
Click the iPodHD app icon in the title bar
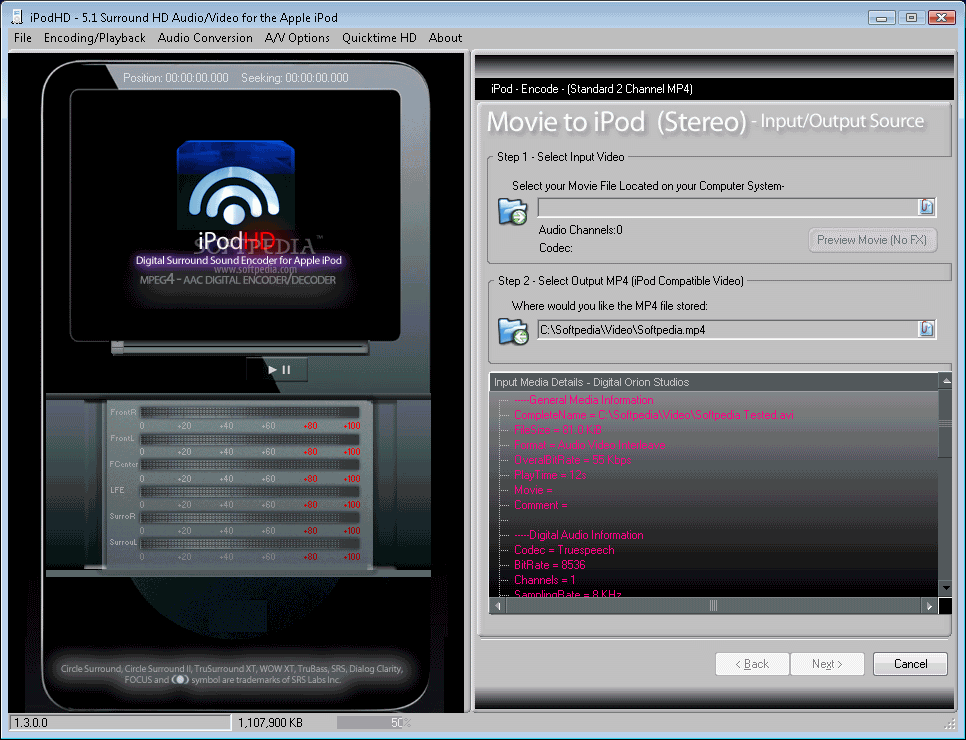[17, 17]
